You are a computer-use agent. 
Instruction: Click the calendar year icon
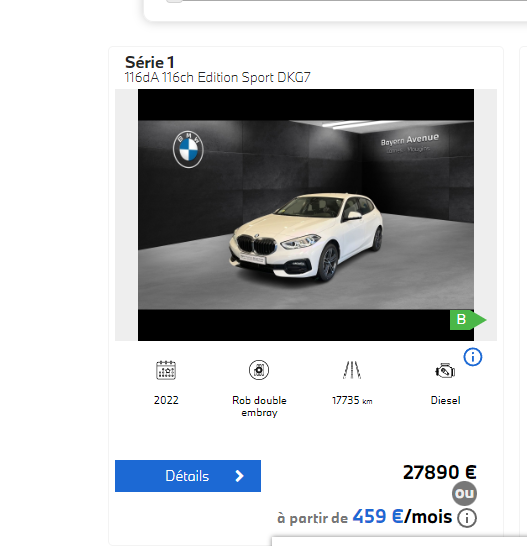coord(166,370)
